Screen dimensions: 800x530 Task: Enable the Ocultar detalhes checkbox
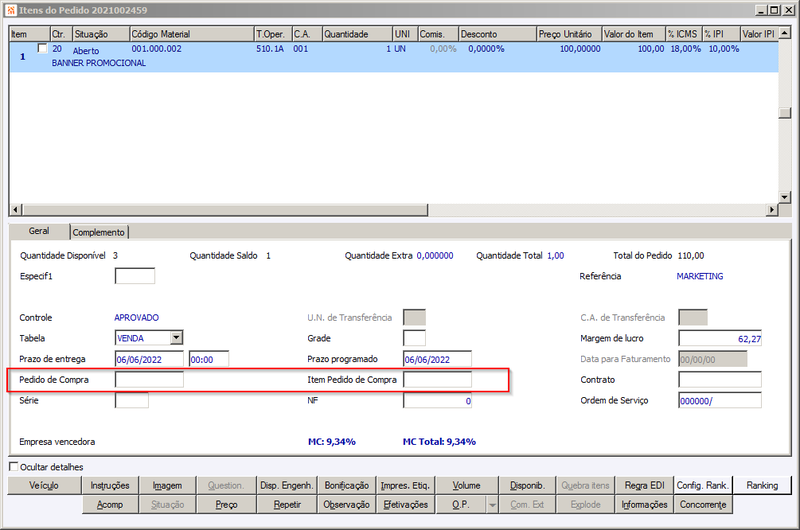(14, 467)
